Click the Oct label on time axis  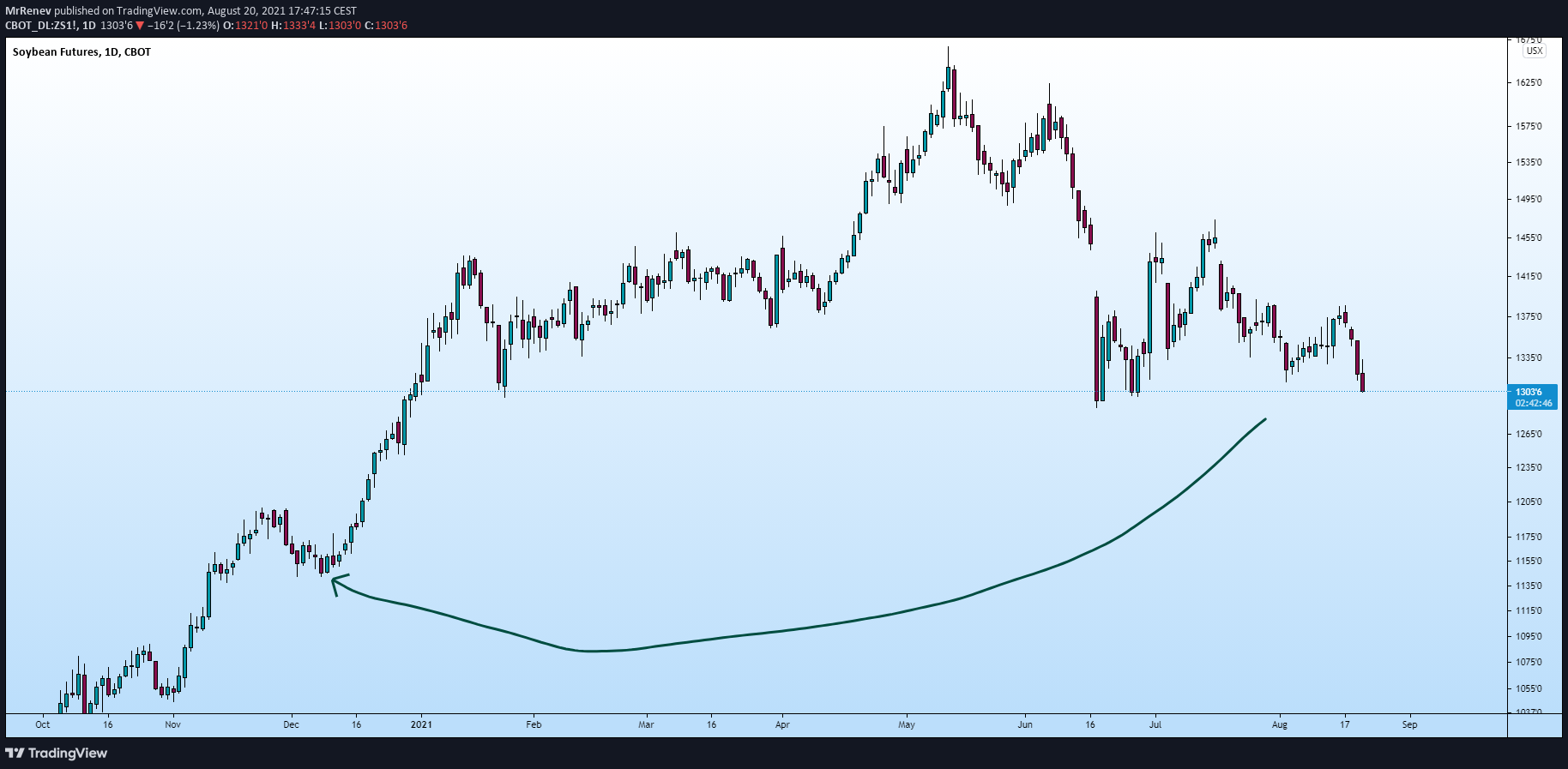[x=43, y=725]
